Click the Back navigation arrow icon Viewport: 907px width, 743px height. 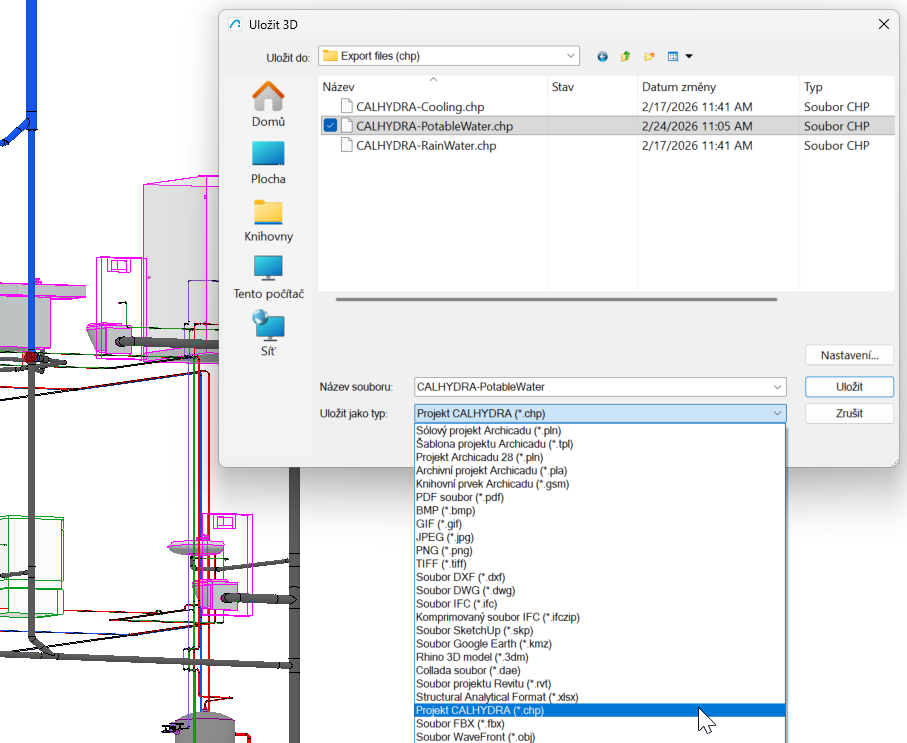(602, 57)
